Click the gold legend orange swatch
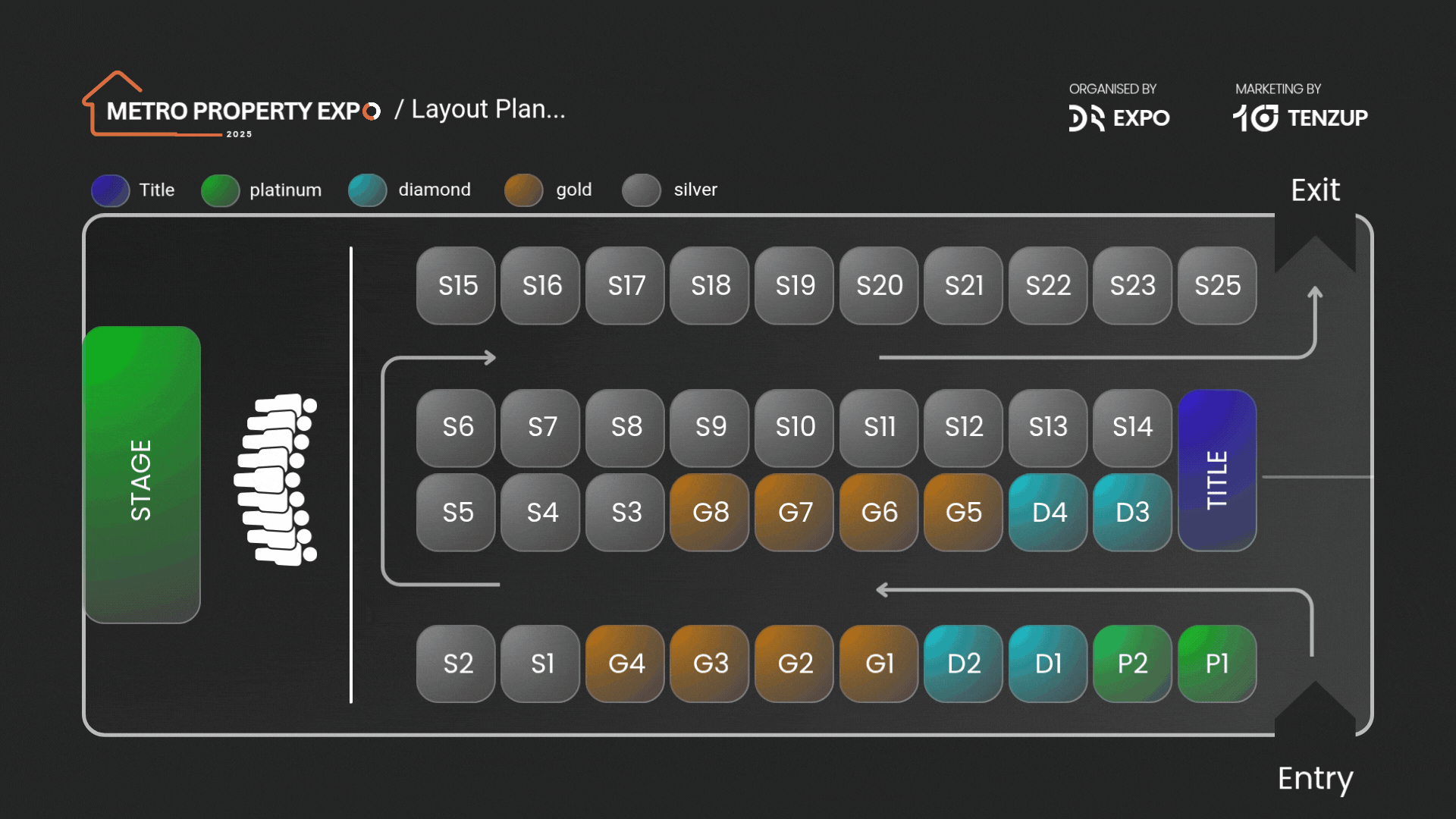 (x=524, y=190)
